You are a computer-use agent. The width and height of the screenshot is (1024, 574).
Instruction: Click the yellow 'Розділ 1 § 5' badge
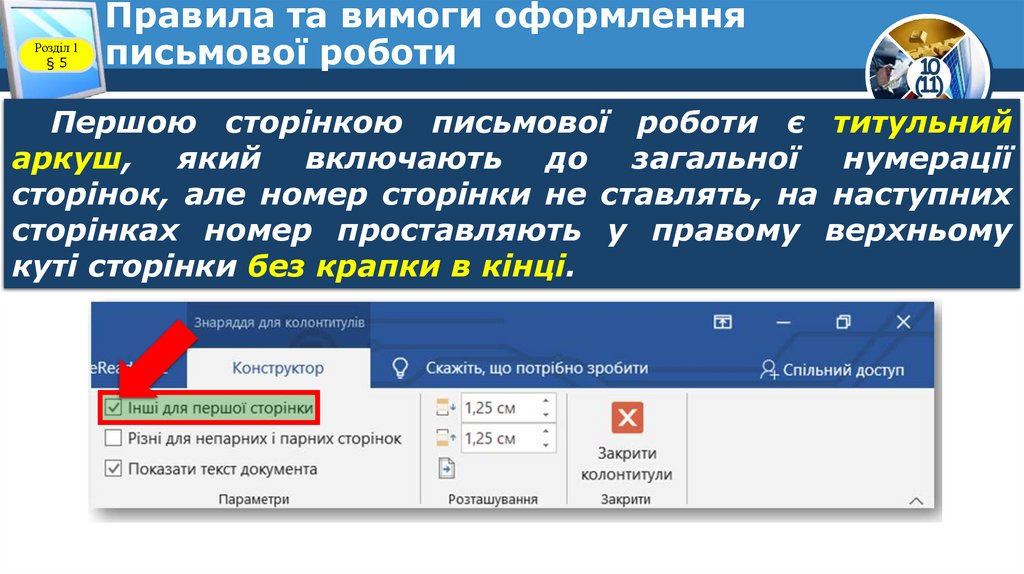point(56,56)
